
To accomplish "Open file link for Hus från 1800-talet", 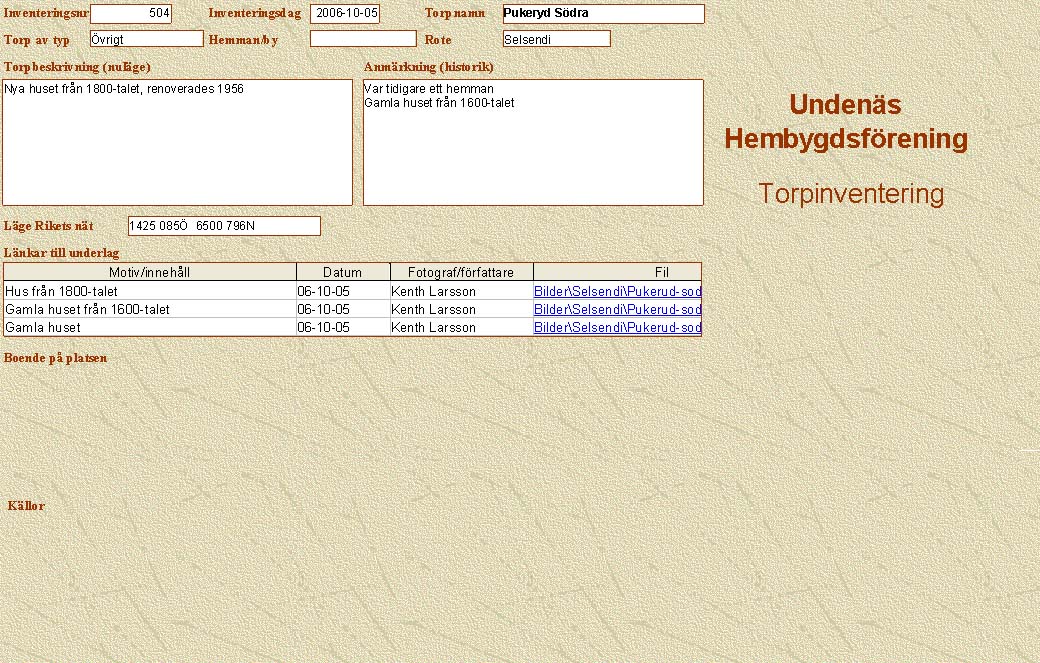I will pyautogui.click(x=617, y=291).
